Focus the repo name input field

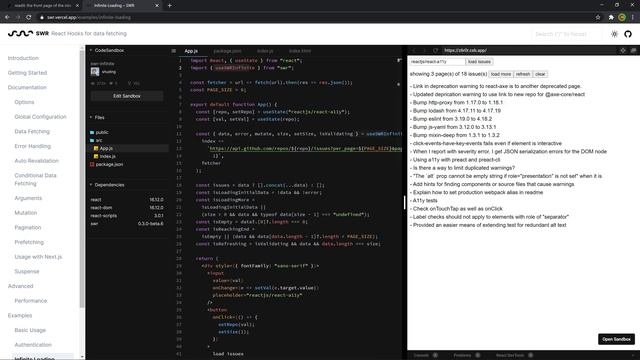[437, 62]
